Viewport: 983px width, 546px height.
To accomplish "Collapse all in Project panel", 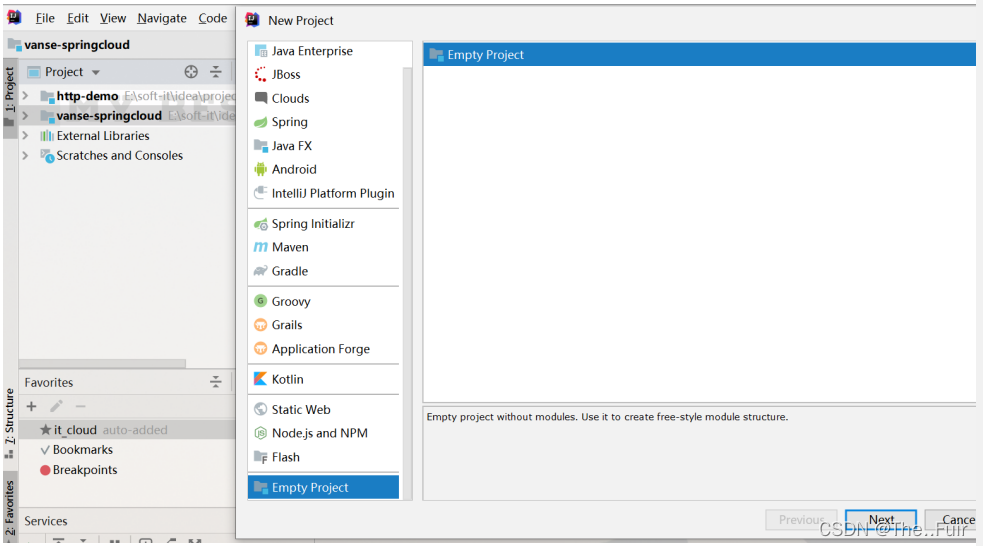I will [x=216, y=72].
